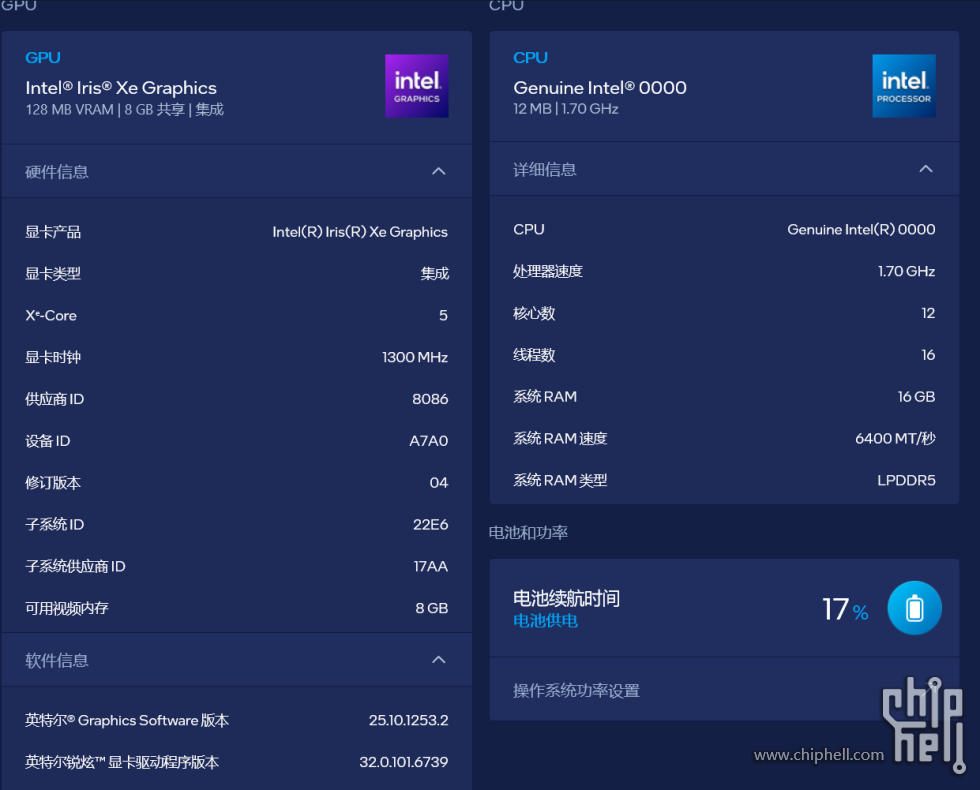The height and width of the screenshot is (790, 980).
Task: Click the 英特尔锐炫™ 显卡驱动程序版本 label
Action: click(x=122, y=762)
